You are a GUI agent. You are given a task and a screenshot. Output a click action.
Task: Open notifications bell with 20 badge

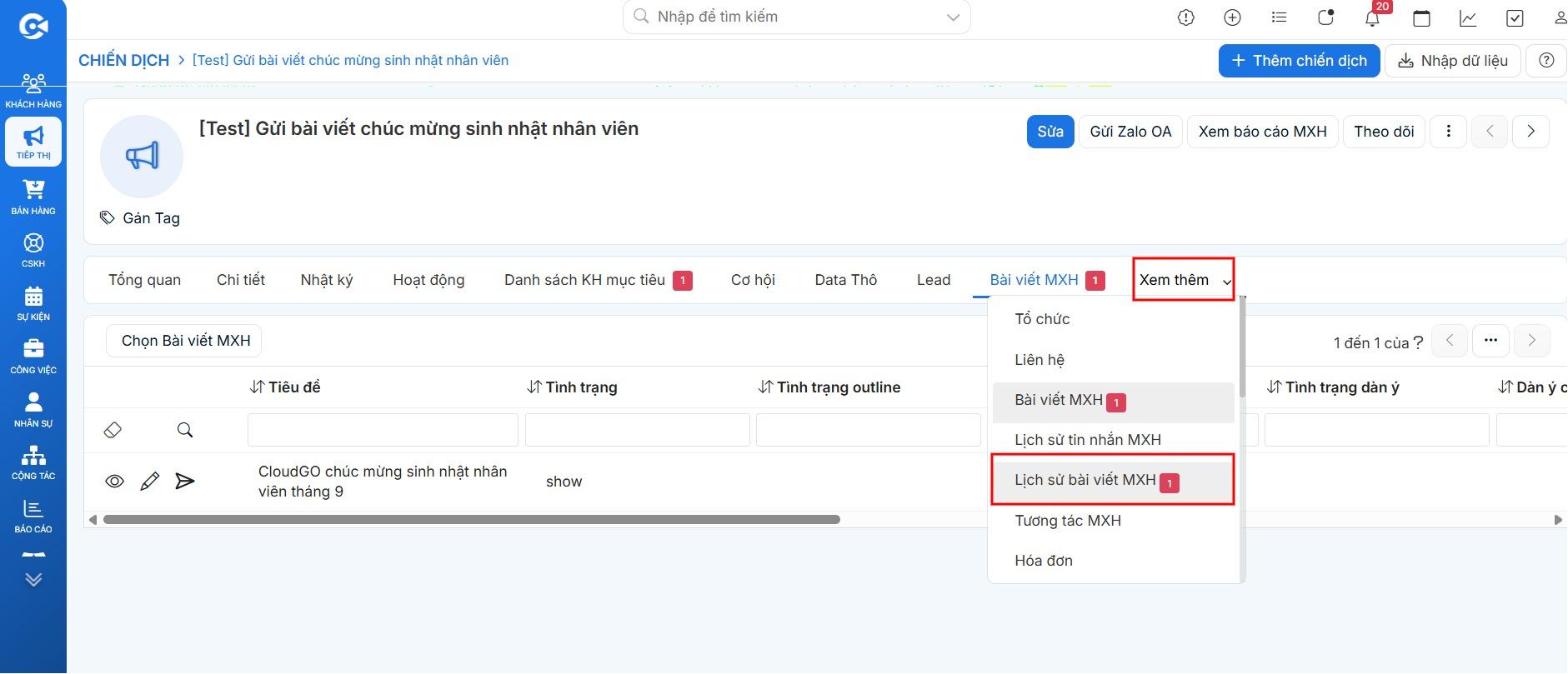1373,17
